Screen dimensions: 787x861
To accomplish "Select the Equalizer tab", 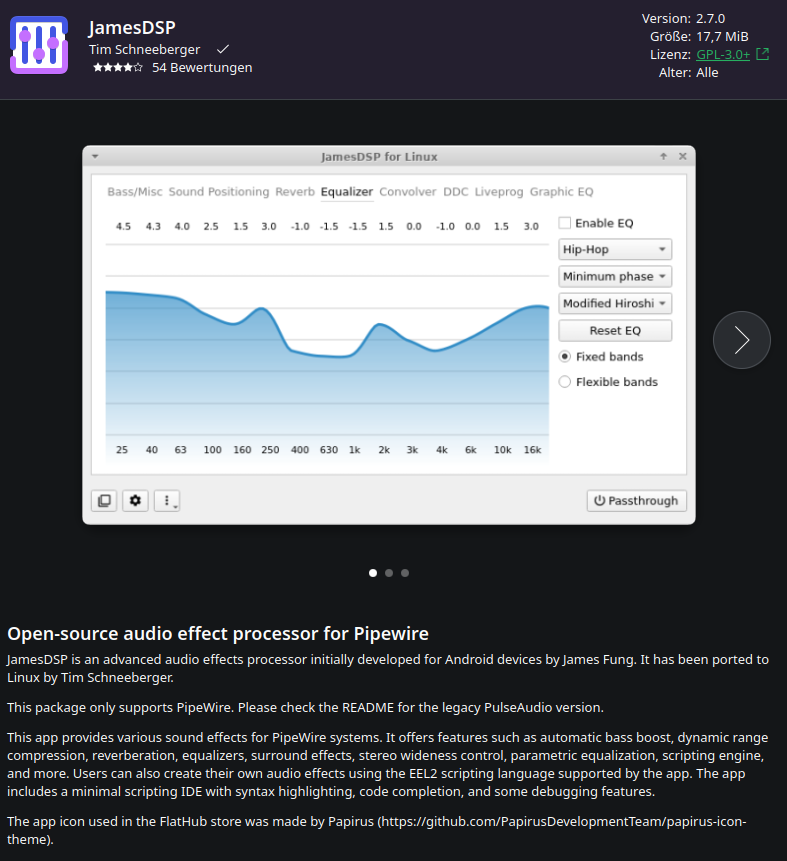I will click(347, 192).
